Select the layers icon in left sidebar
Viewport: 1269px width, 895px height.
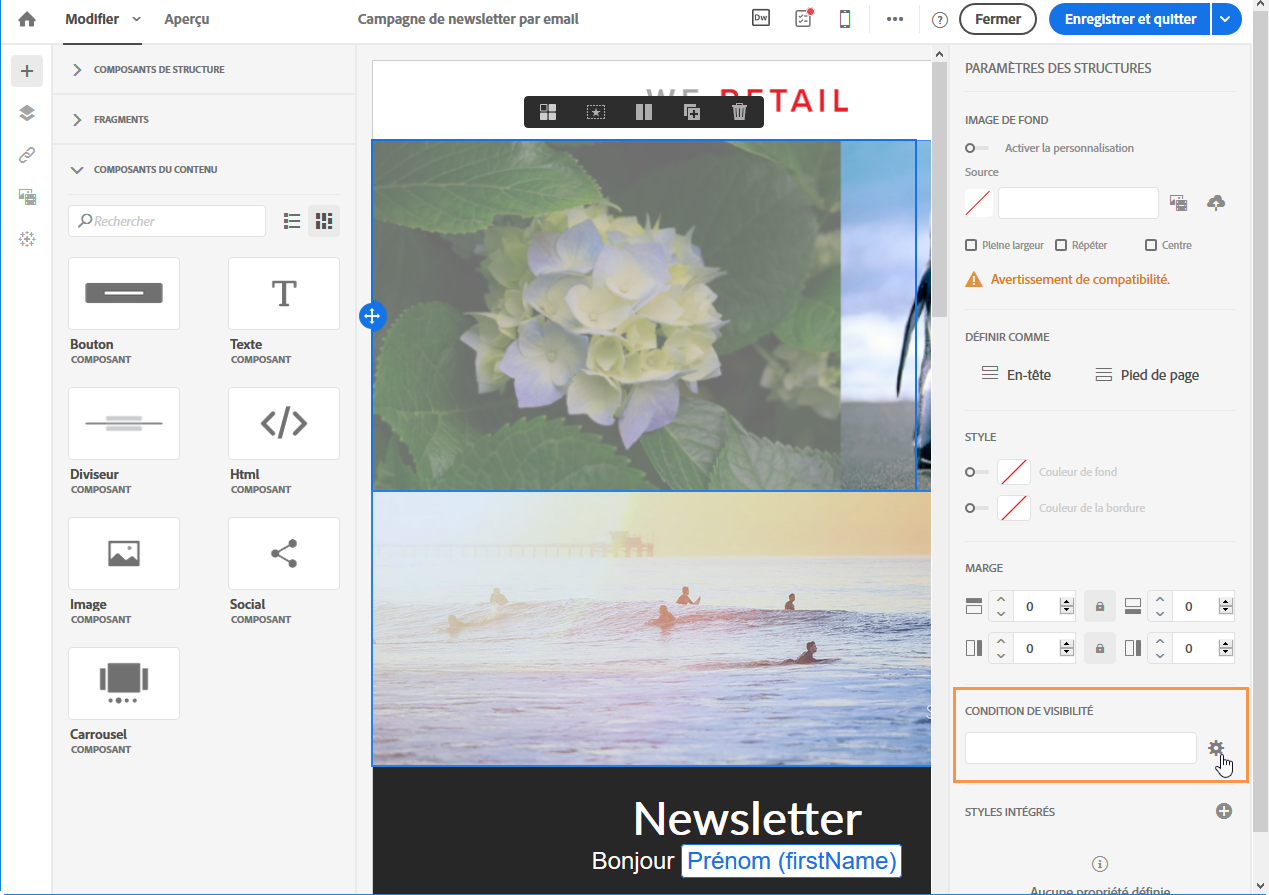(27, 113)
